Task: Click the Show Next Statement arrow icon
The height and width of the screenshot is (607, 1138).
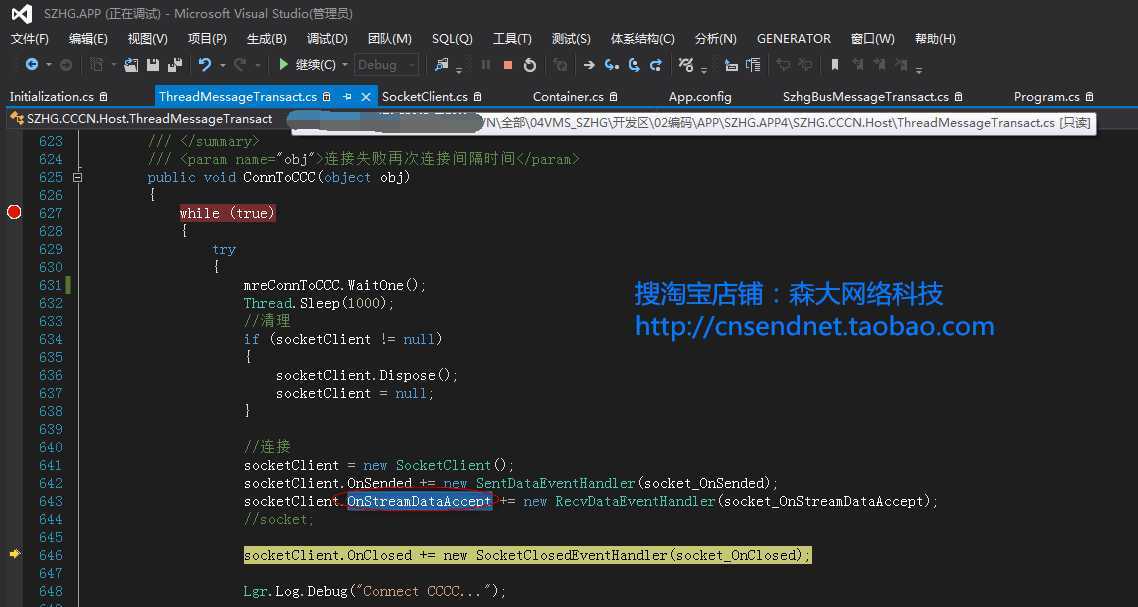Action: [x=589, y=65]
